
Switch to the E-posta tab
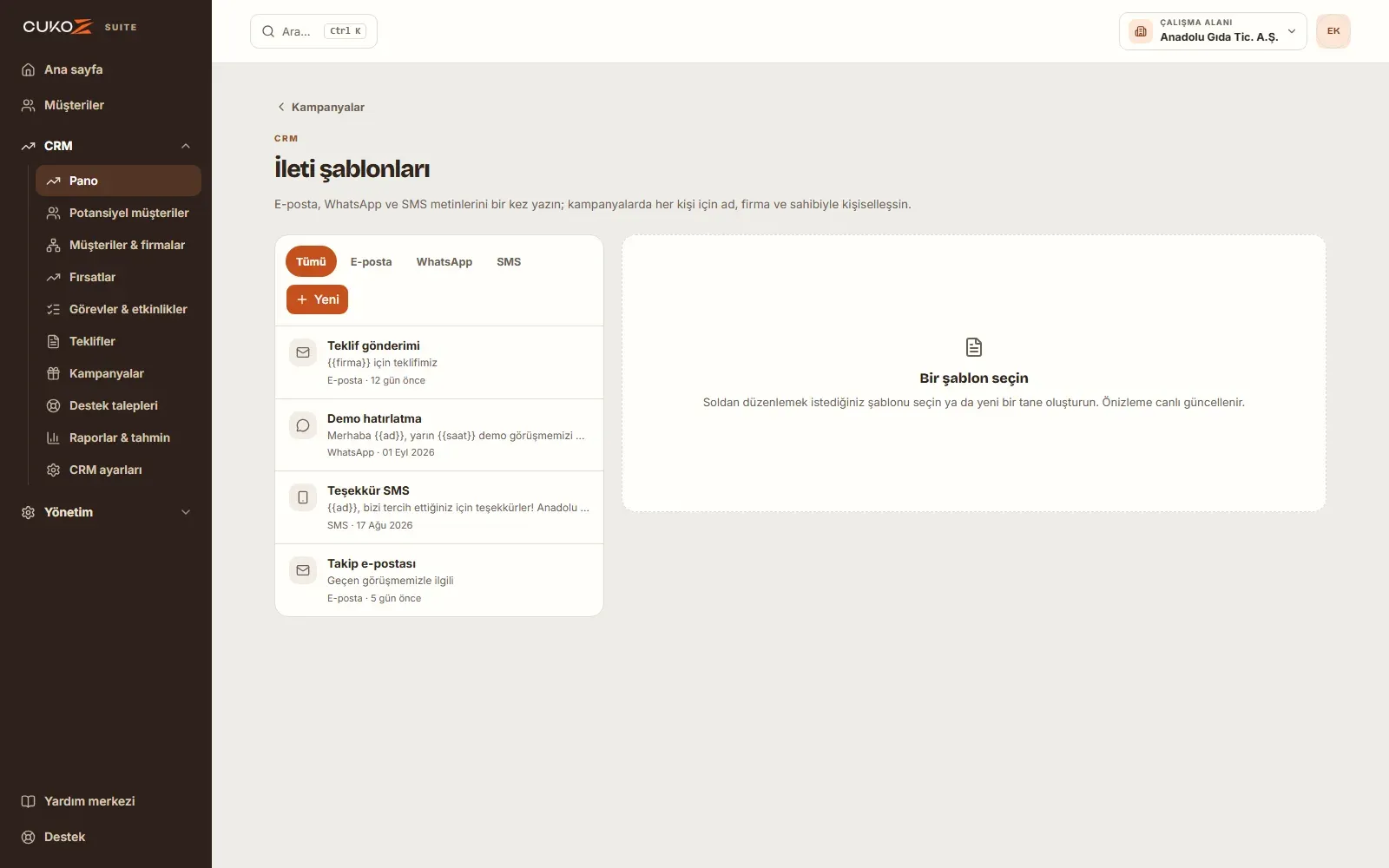point(371,261)
